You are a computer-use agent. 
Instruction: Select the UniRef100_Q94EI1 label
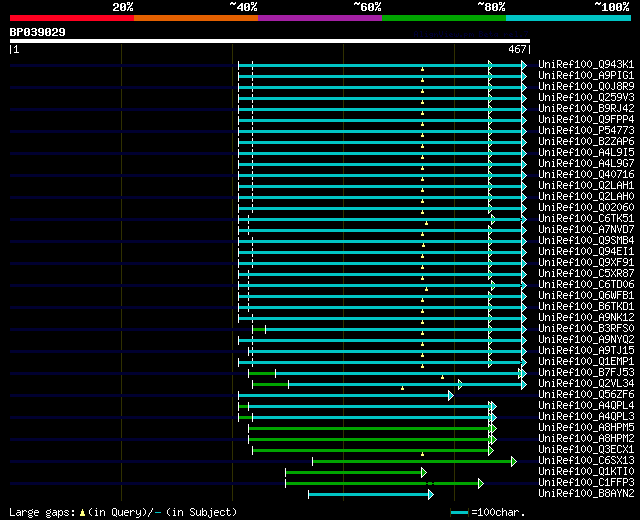click(x=586, y=252)
